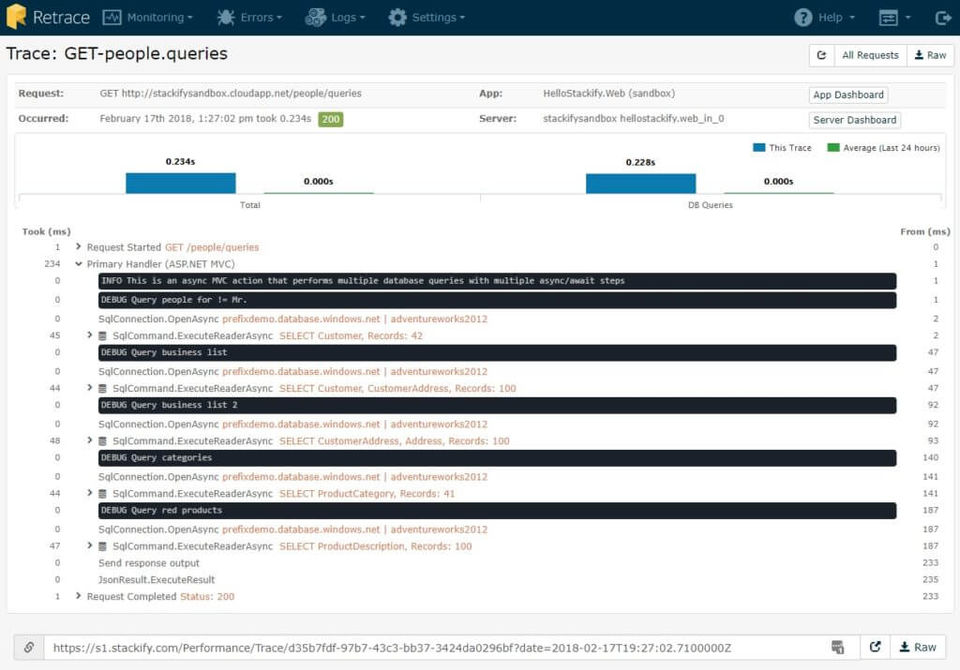Expand the SELECT ProductCategory query
The width and height of the screenshot is (960, 670).
tap(90, 493)
